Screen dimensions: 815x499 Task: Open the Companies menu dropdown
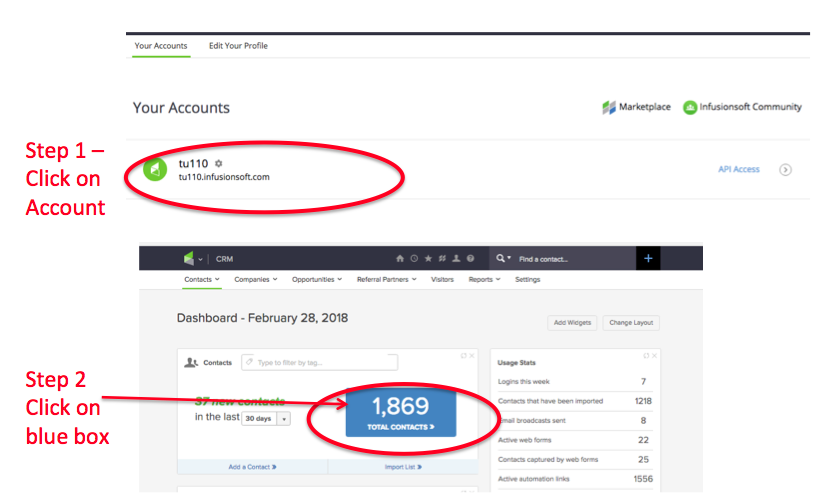point(256,279)
